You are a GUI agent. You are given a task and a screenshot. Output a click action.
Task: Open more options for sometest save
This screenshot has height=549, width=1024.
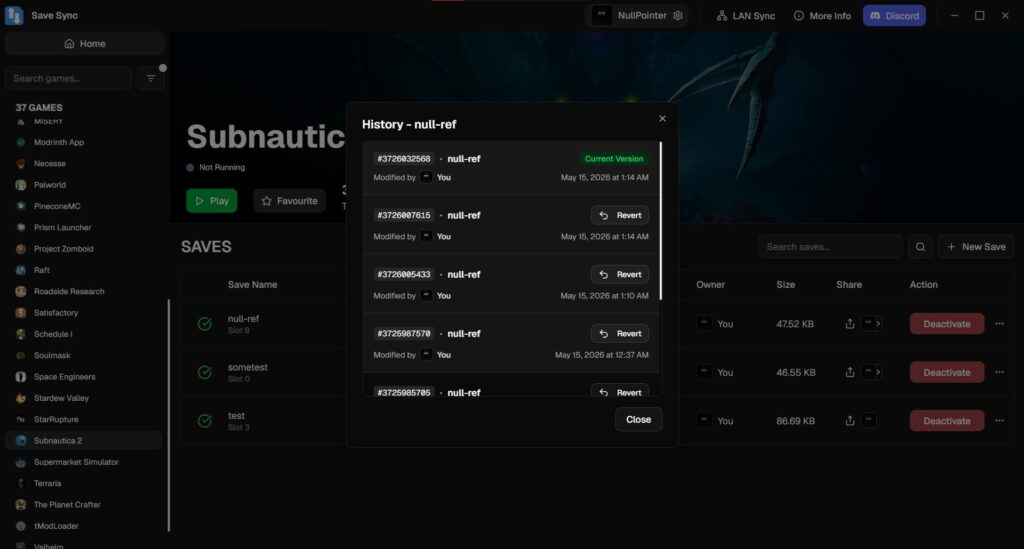(x=999, y=372)
